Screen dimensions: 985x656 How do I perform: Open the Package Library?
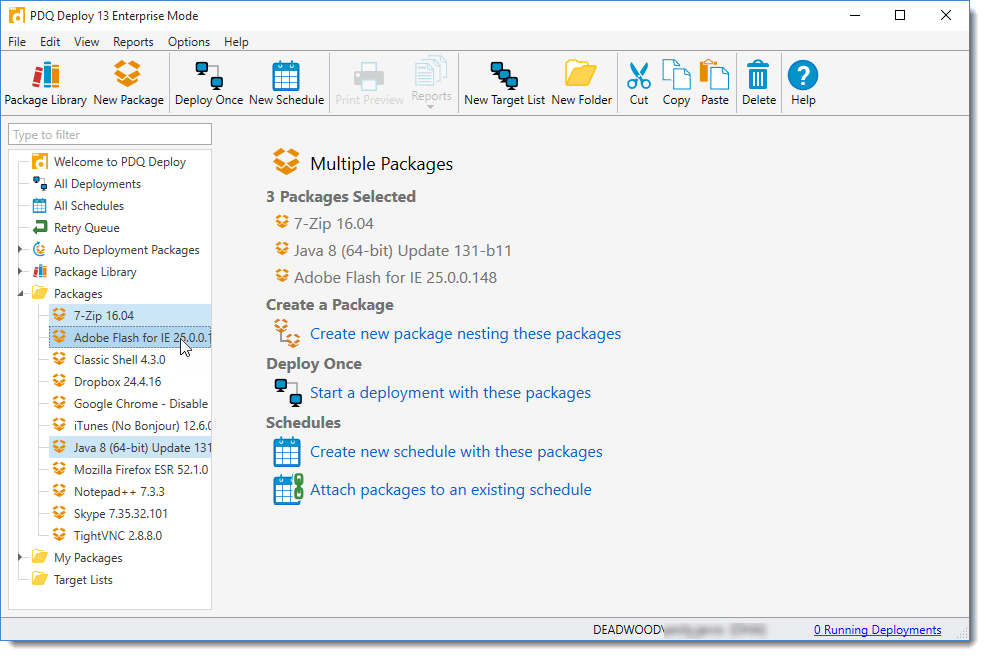pos(45,82)
